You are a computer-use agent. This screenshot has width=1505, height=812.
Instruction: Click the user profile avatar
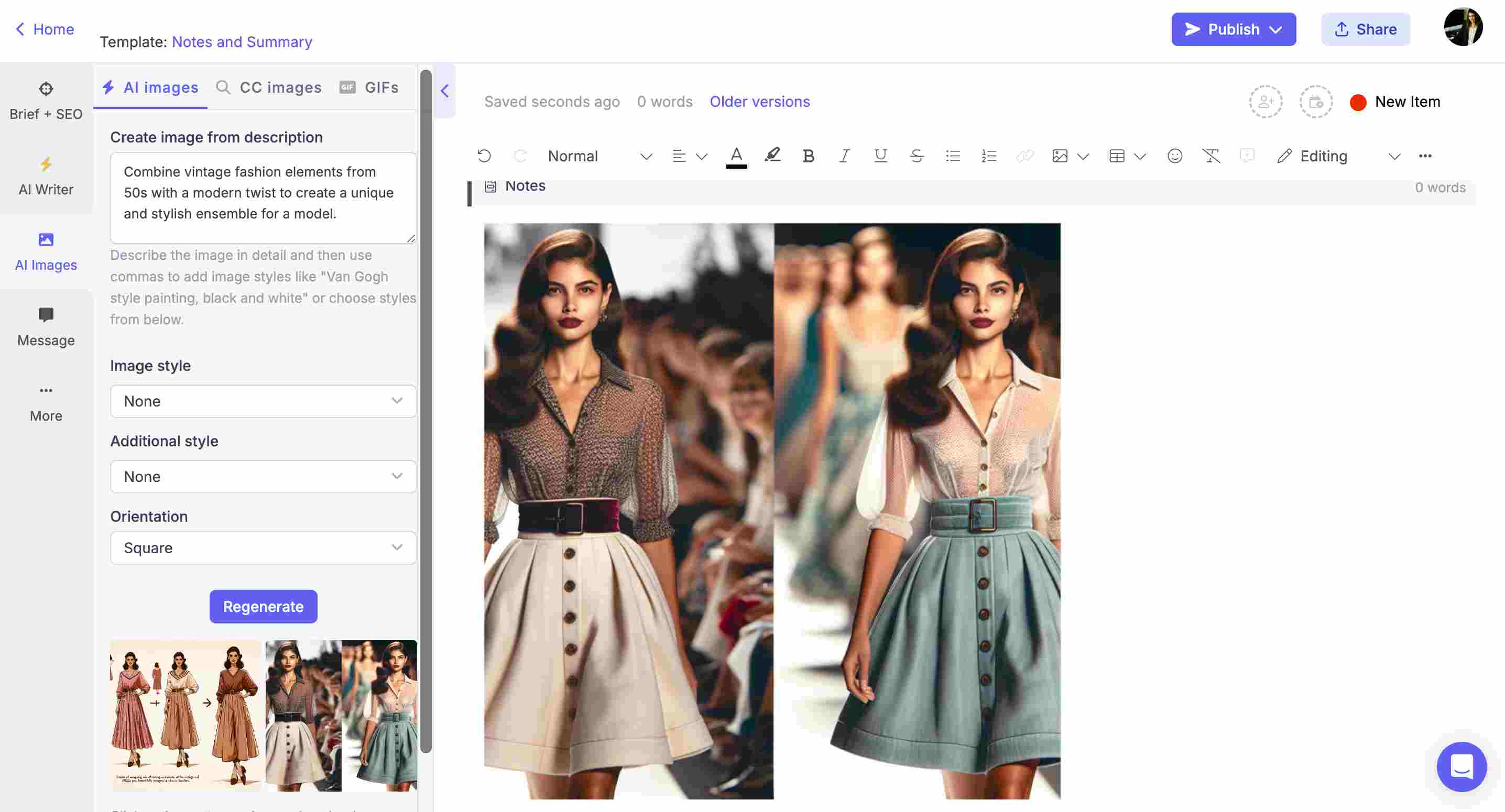(x=1463, y=27)
